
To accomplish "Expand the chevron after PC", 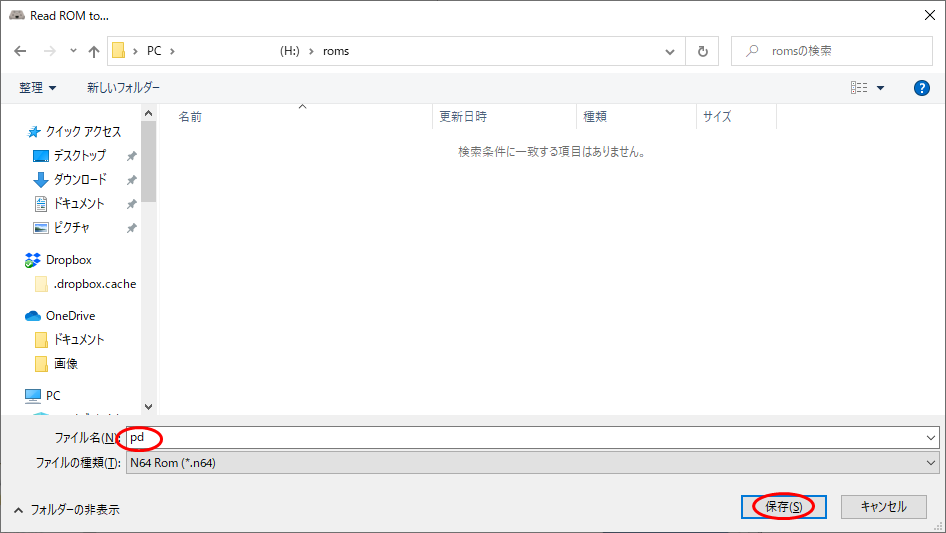I will pos(172,51).
